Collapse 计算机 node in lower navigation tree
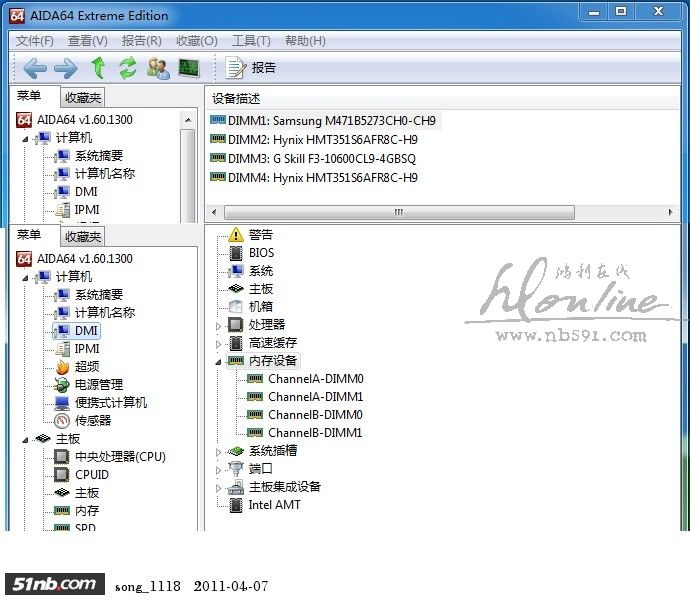The height and width of the screenshot is (600, 690). pos(26,278)
